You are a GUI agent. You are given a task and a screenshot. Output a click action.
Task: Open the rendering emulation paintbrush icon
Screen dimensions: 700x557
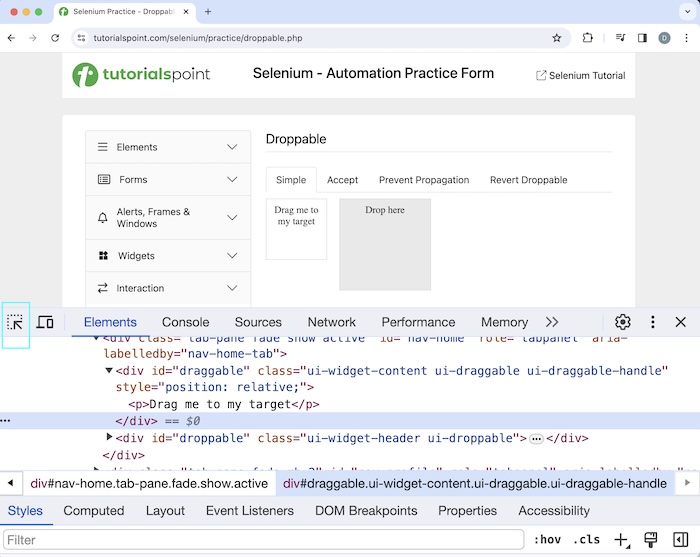(651, 540)
